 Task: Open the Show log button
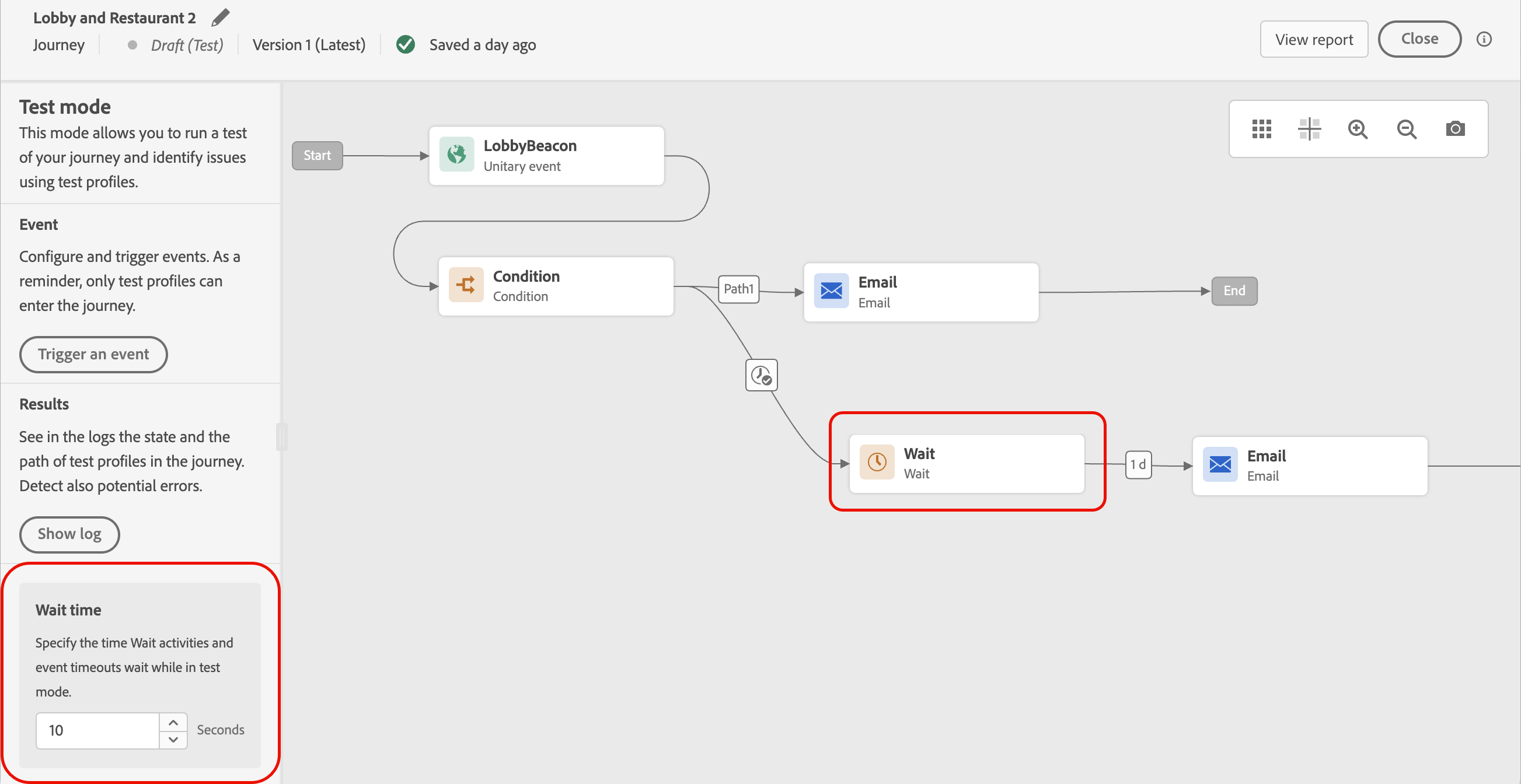[69, 534]
